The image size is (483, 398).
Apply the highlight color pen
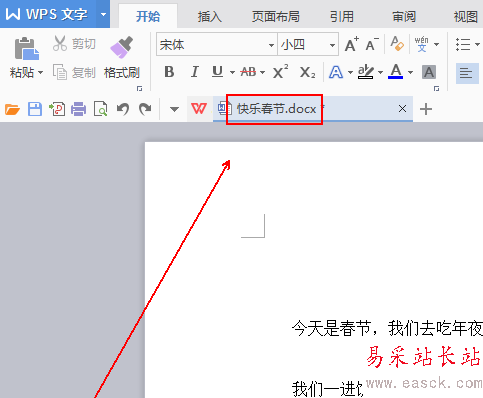click(366, 72)
